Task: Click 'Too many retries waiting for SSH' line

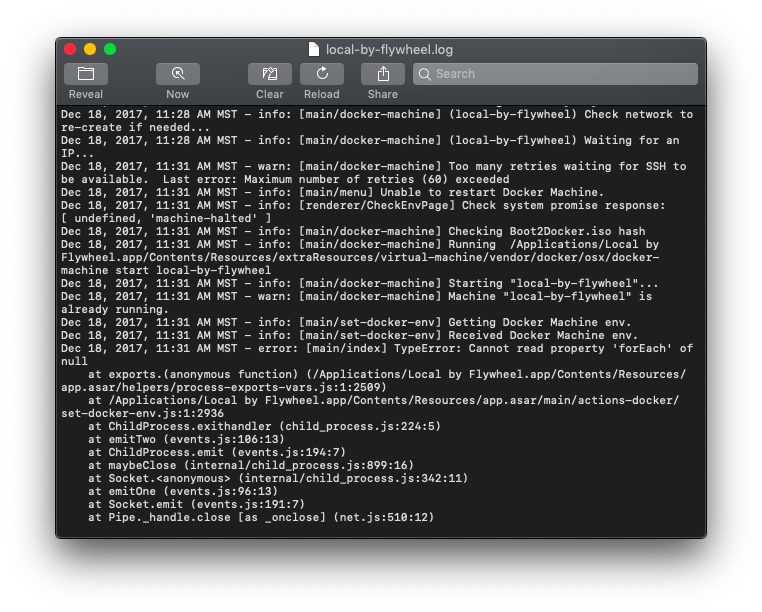Action: (x=374, y=166)
